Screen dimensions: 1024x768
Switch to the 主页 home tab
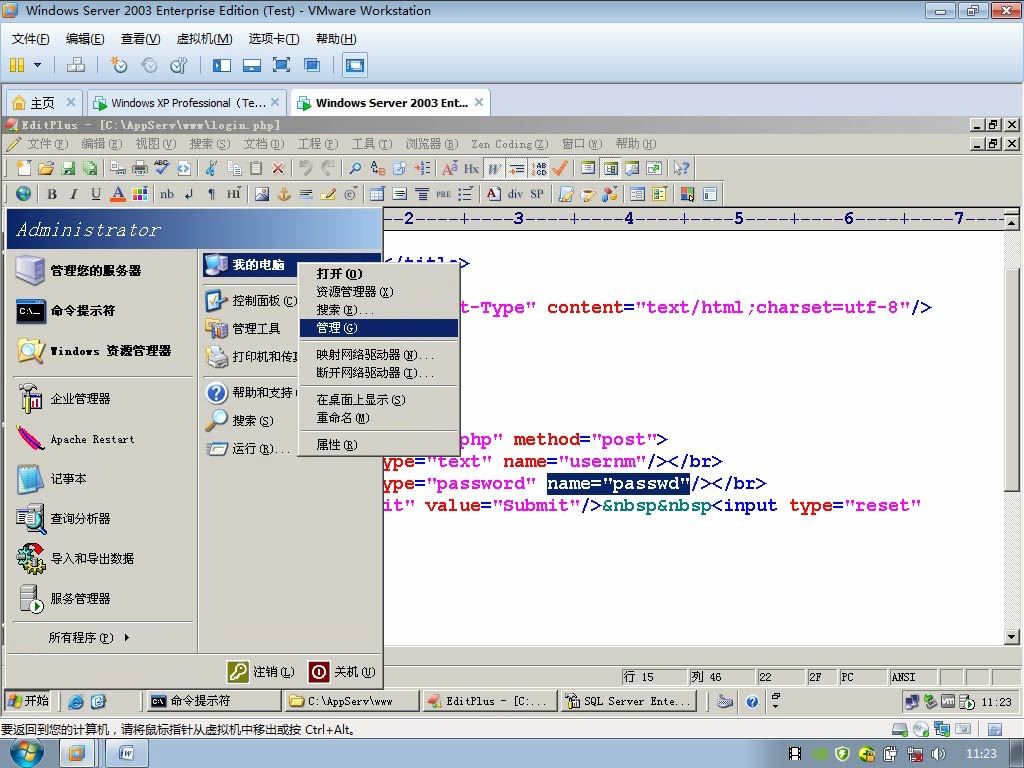pos(44,103)
